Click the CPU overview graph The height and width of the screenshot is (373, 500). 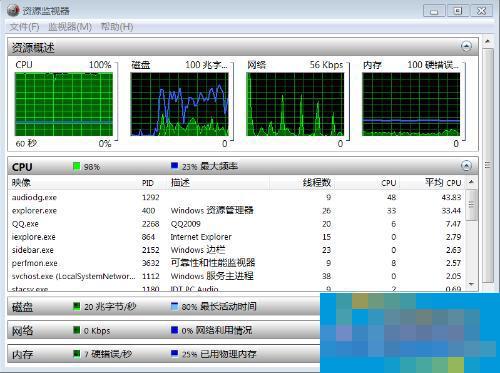64,104
